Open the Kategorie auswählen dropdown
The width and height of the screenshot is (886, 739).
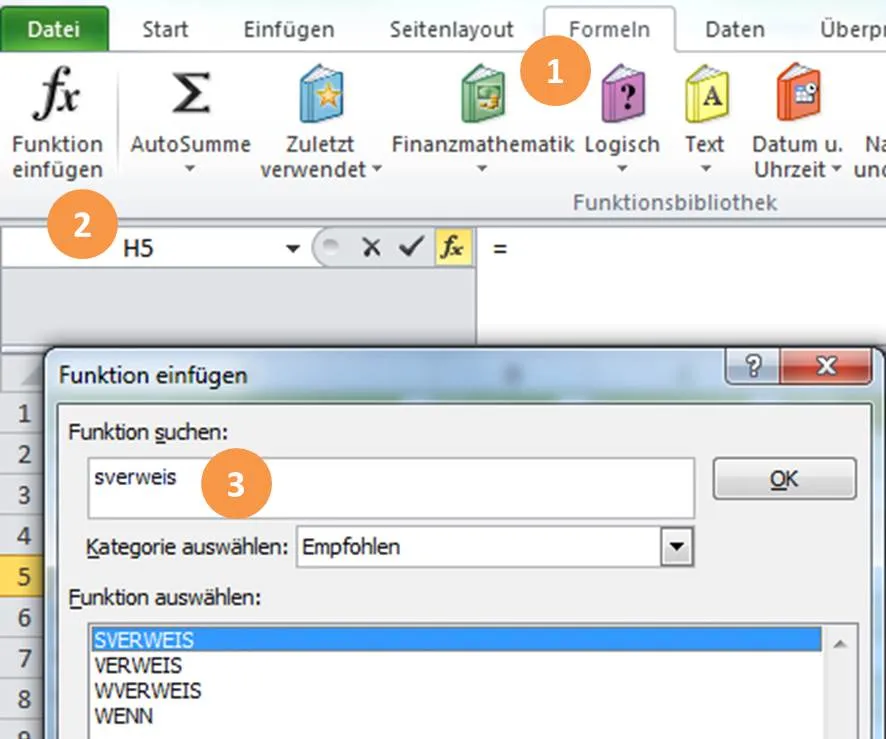679,547
